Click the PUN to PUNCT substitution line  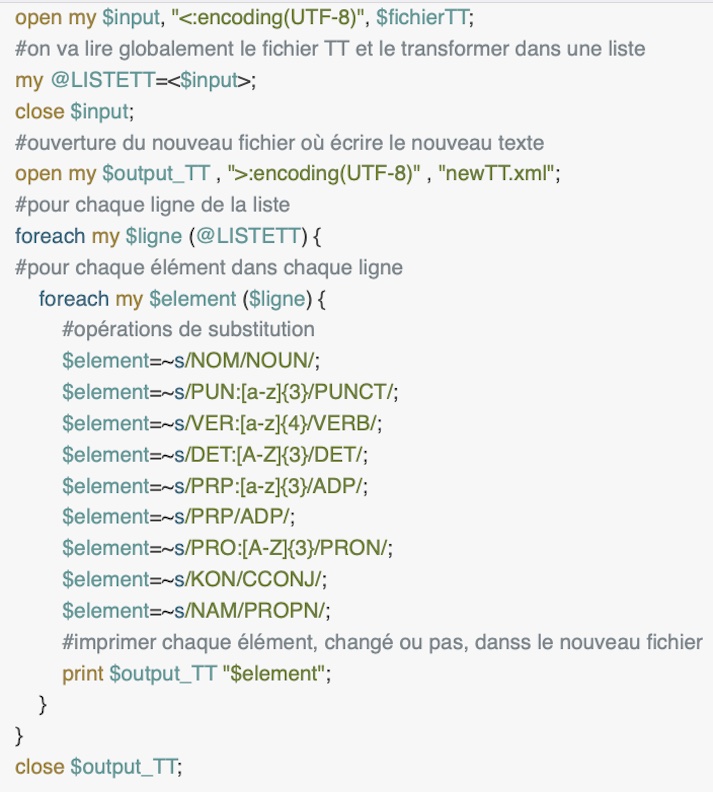pos(230,392)
